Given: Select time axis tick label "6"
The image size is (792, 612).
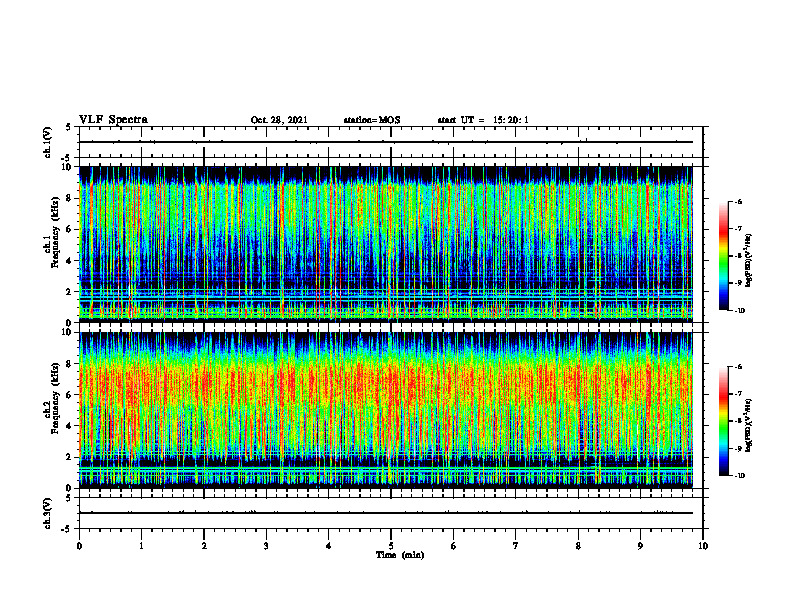Looking at the screenshot, I should tap(454, 546).
